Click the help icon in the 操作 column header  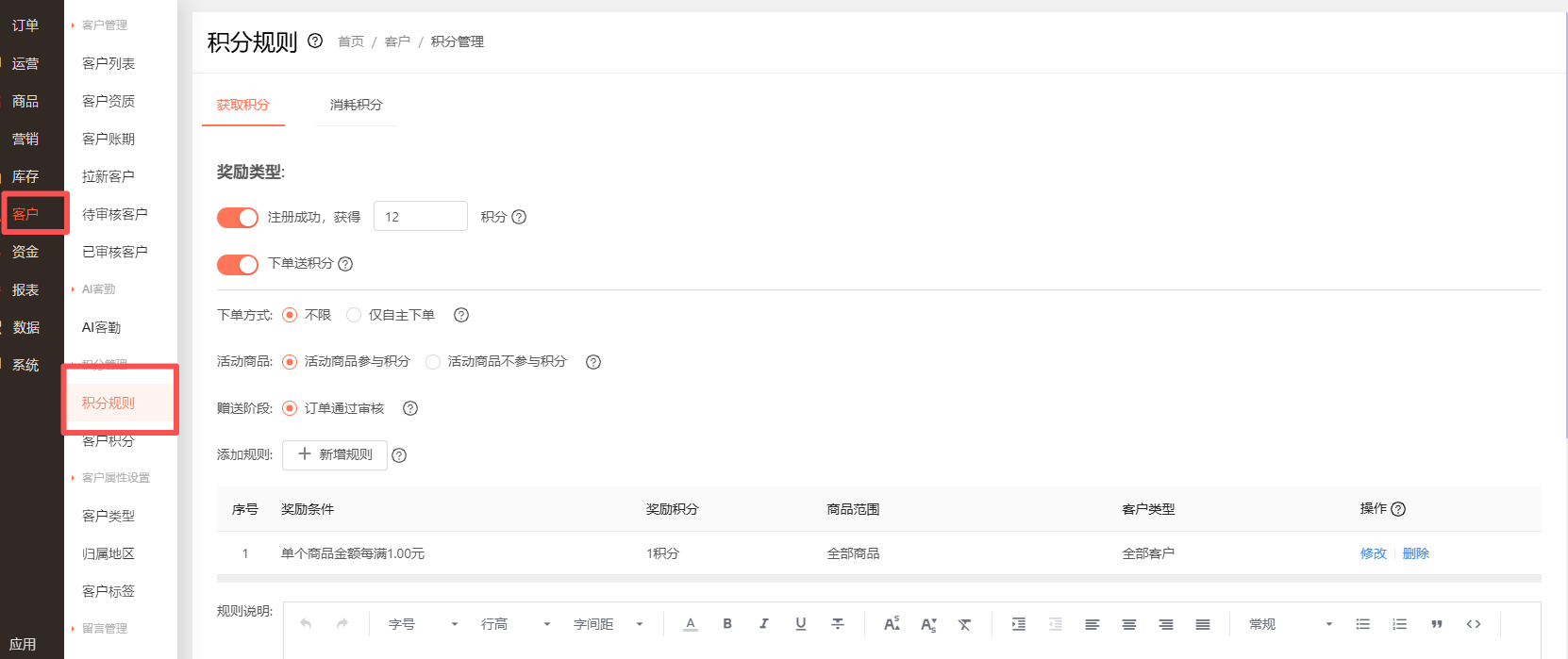pos(1398,509)
